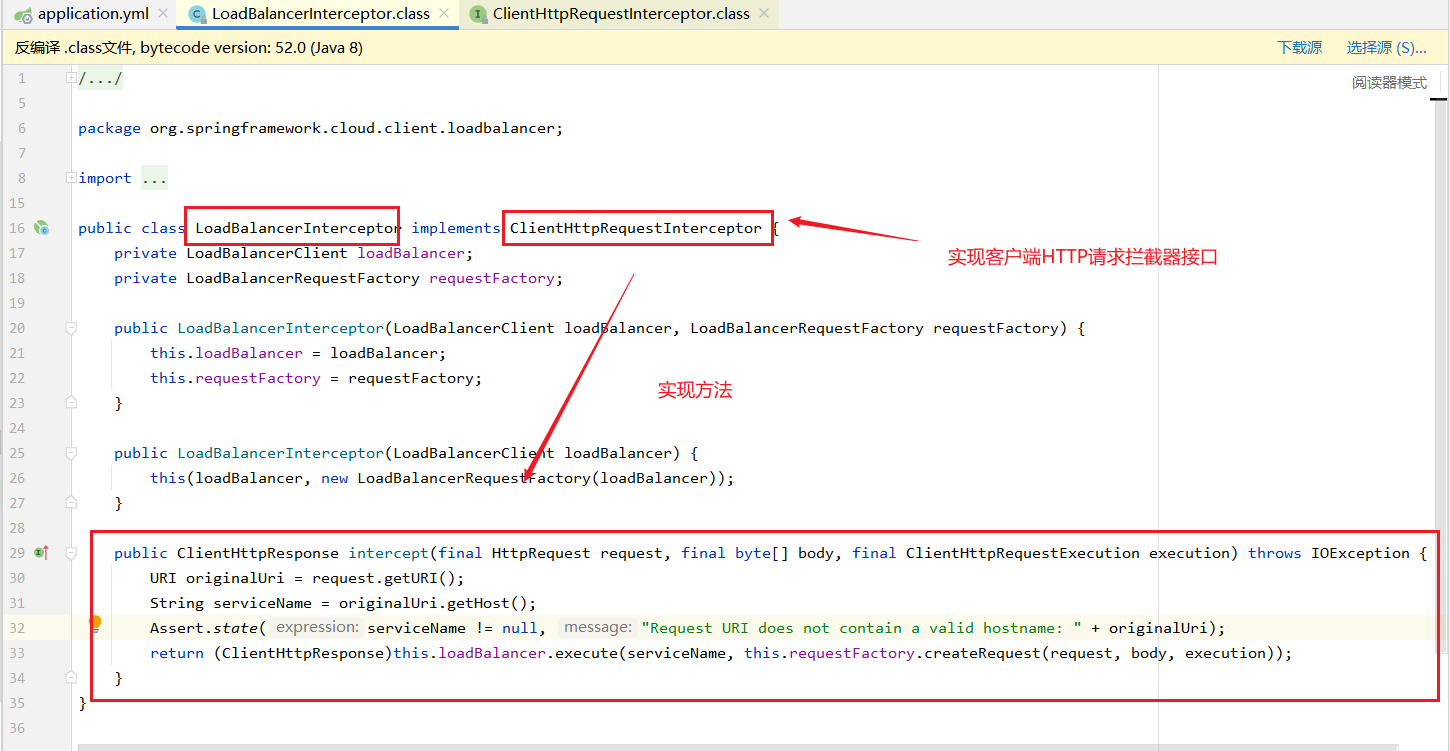Click the 选择源 (S)... link
This screenshot has width=1450, height=751.
[1386, 47]
